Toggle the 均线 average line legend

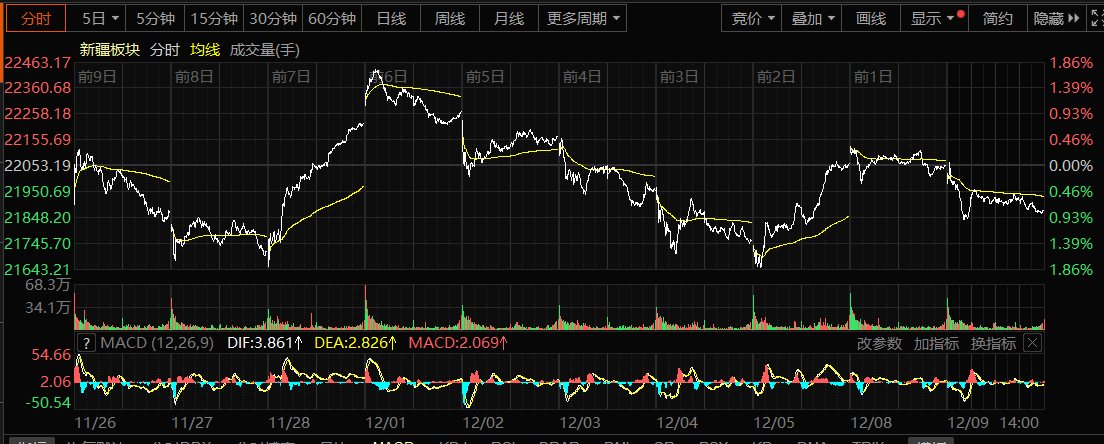pos(205,49)
